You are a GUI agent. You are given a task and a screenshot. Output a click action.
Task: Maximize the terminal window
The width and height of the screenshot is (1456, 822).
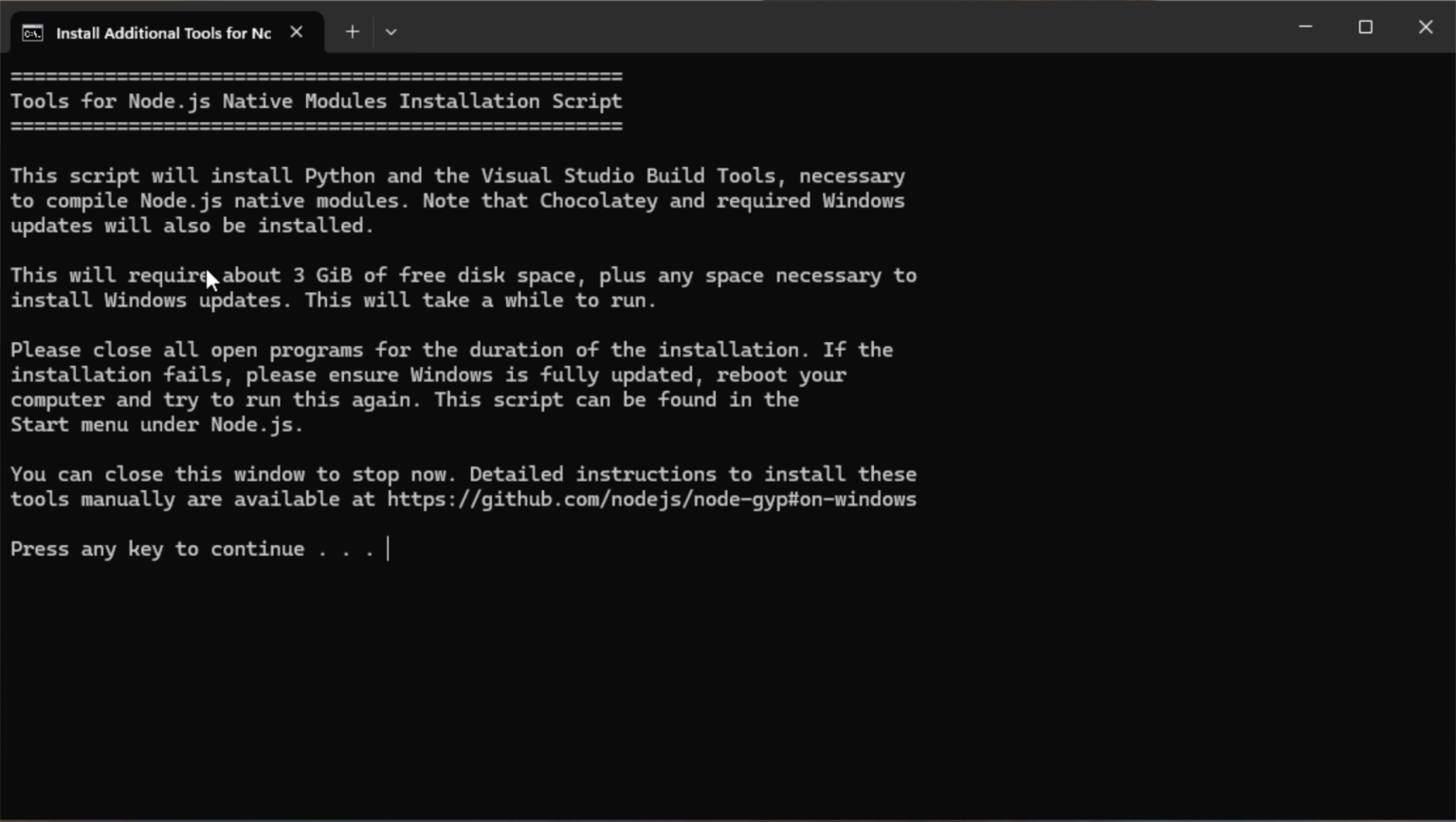1365,27
